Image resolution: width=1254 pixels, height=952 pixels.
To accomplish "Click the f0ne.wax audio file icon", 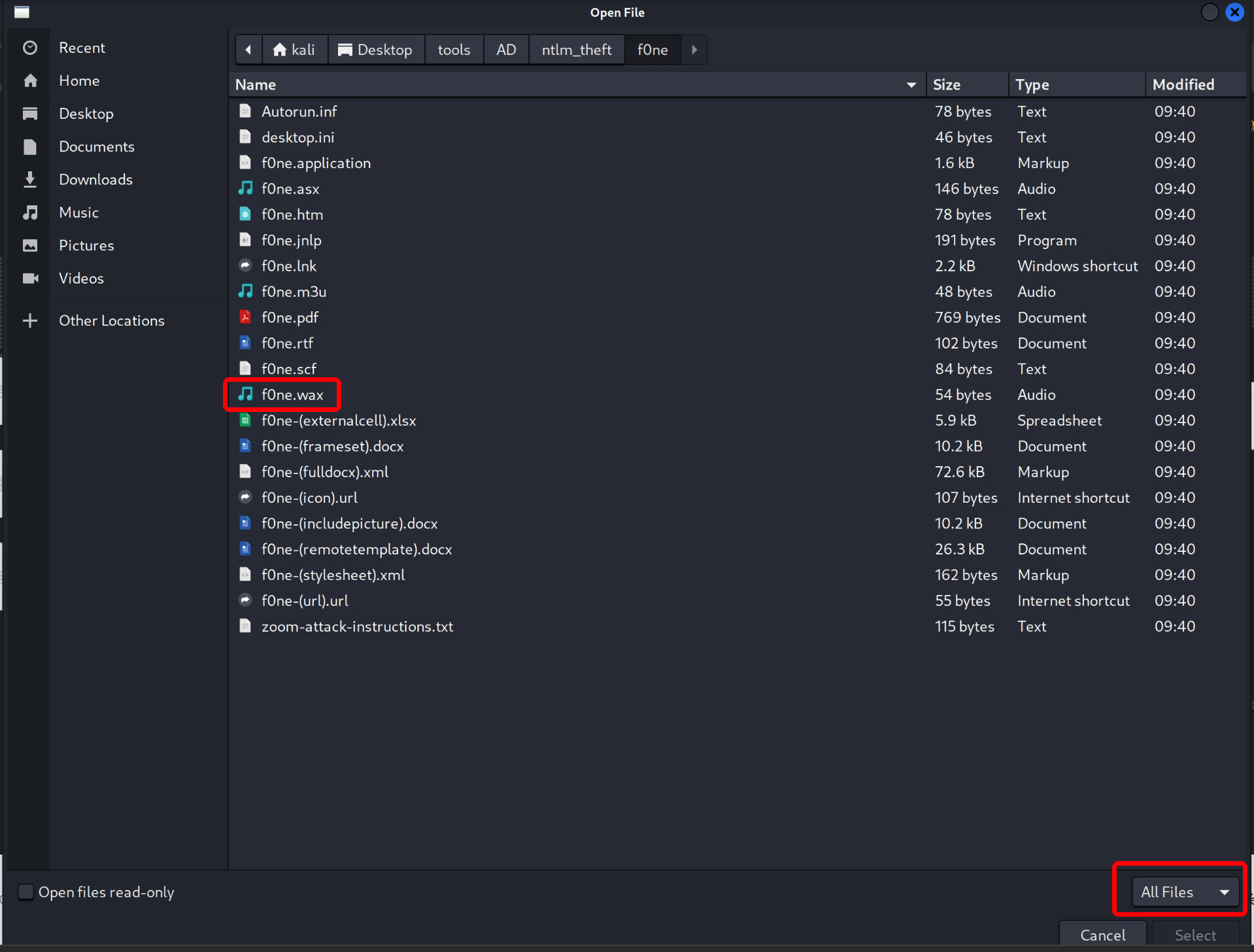I will [x=245, y=394].
